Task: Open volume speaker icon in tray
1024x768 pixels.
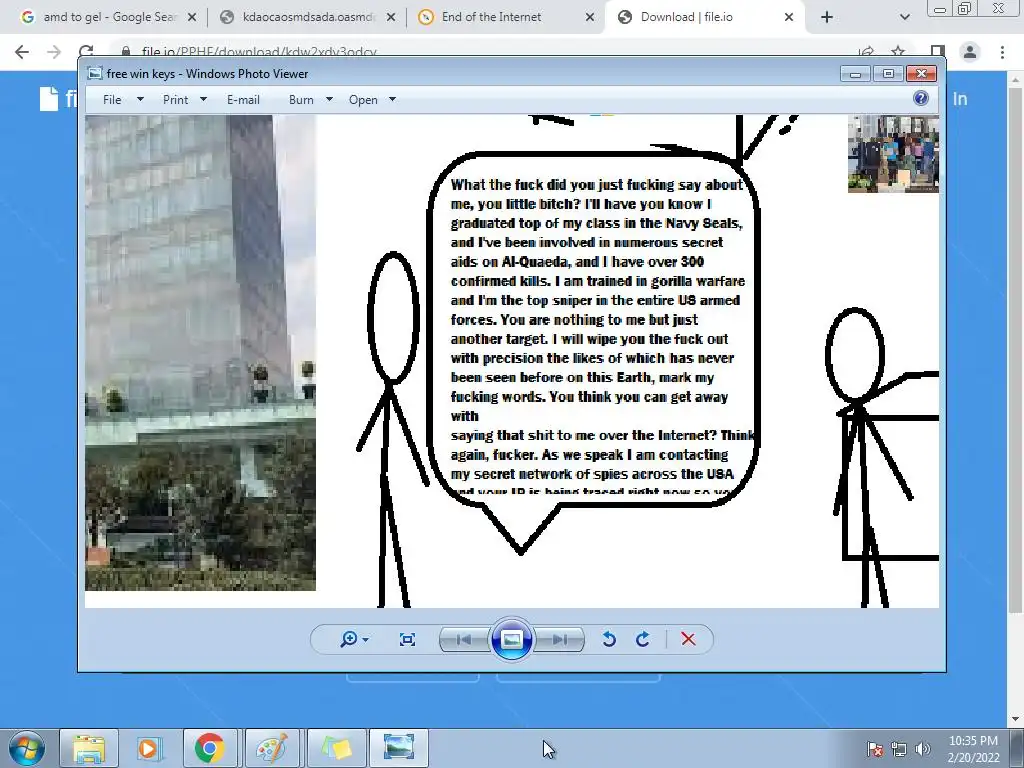Action: click(923, 748)
